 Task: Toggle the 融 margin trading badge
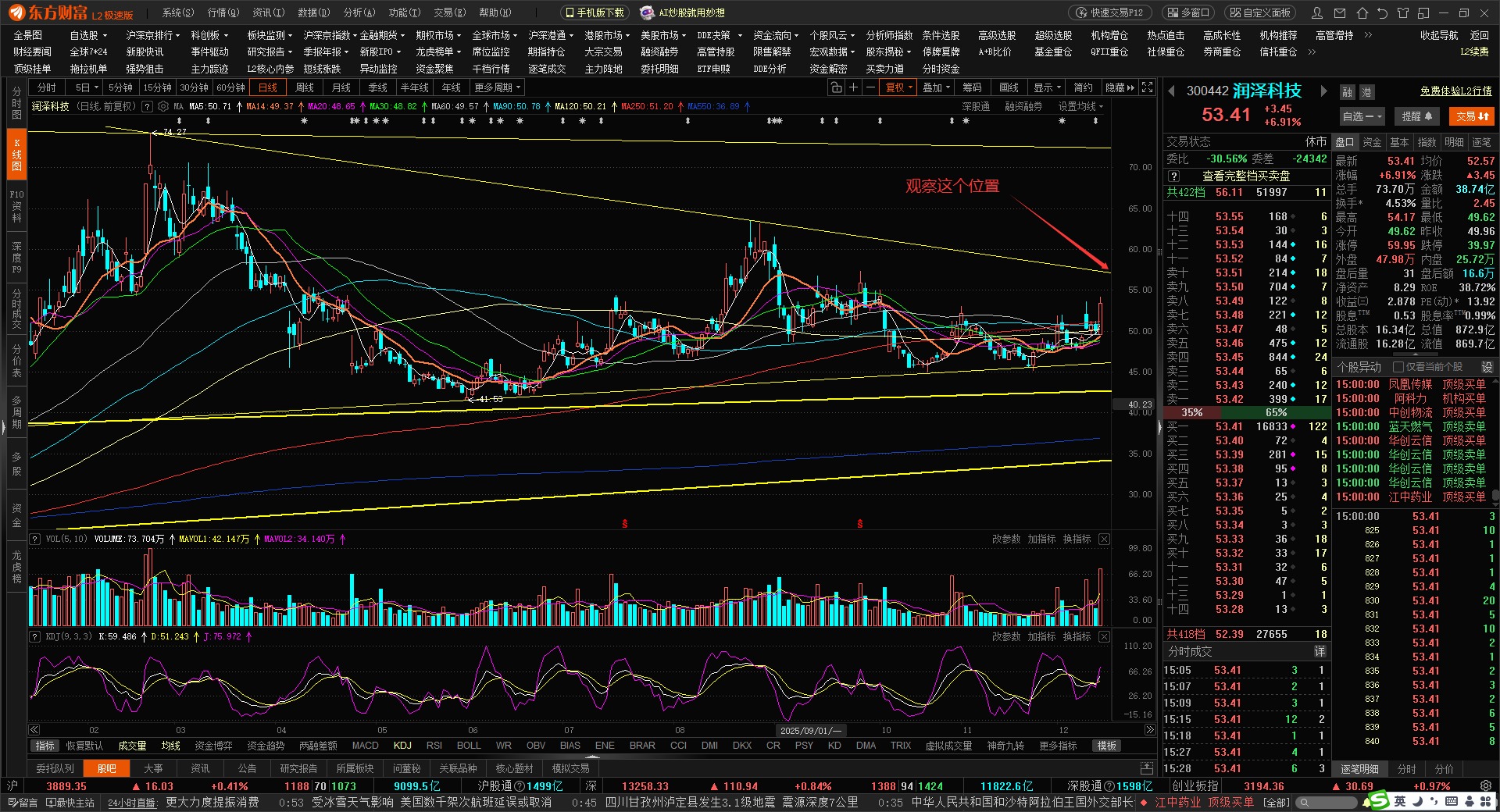tap(1347, 92)
